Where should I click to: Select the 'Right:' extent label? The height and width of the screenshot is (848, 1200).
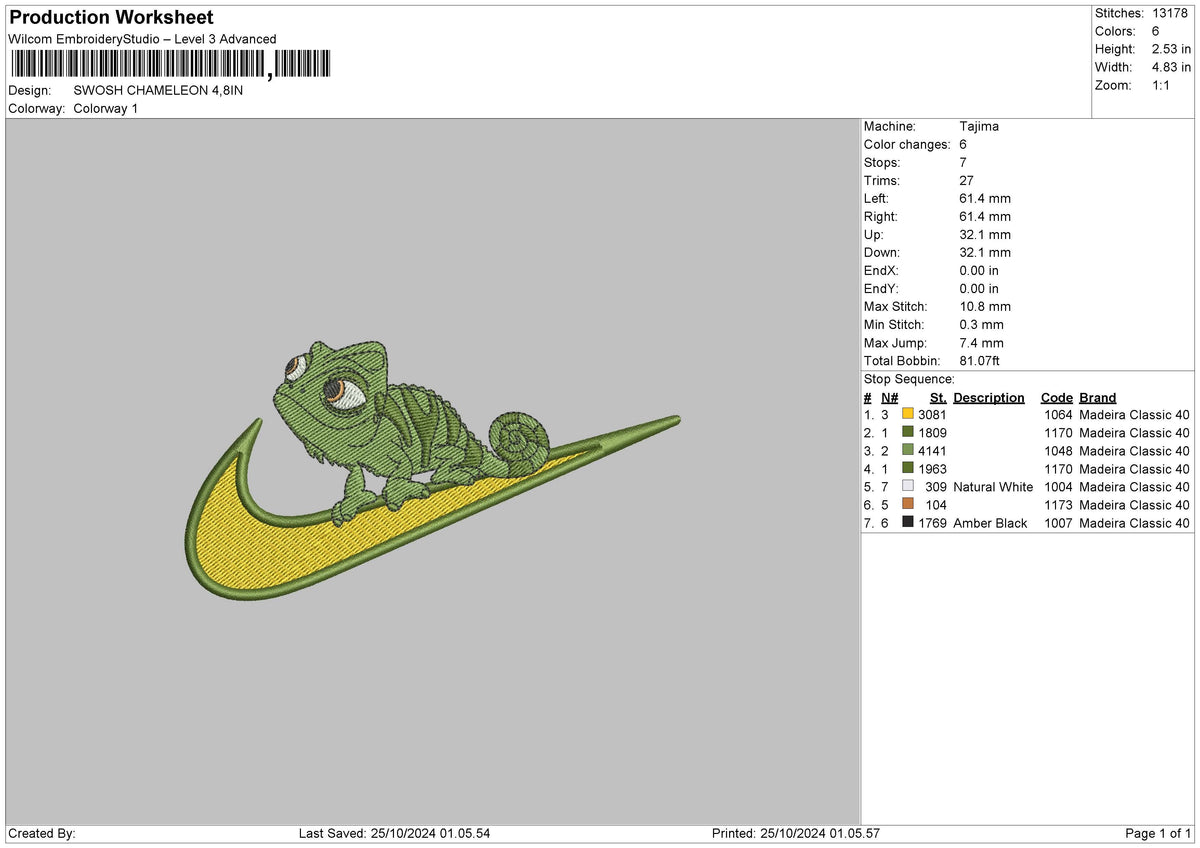tap(881, 216)
